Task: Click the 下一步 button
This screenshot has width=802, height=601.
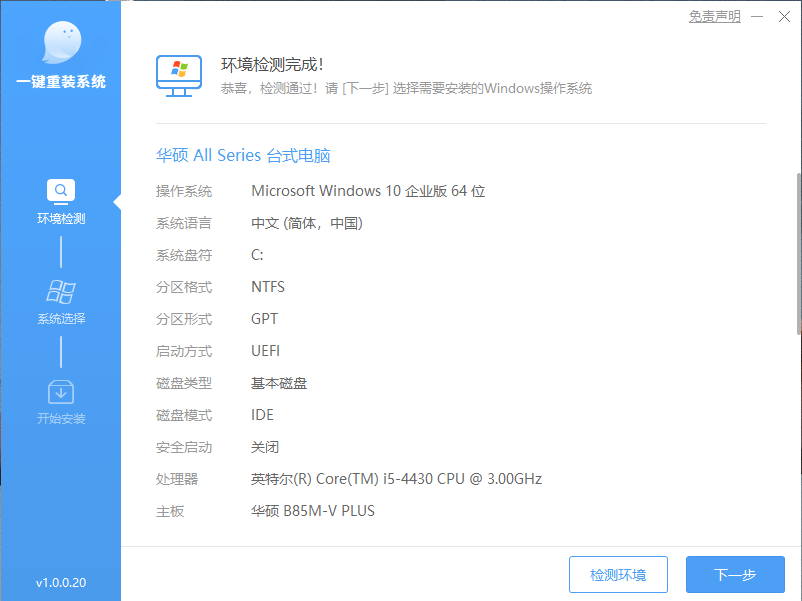Action: pyautogui.click(x=736, y=574)
